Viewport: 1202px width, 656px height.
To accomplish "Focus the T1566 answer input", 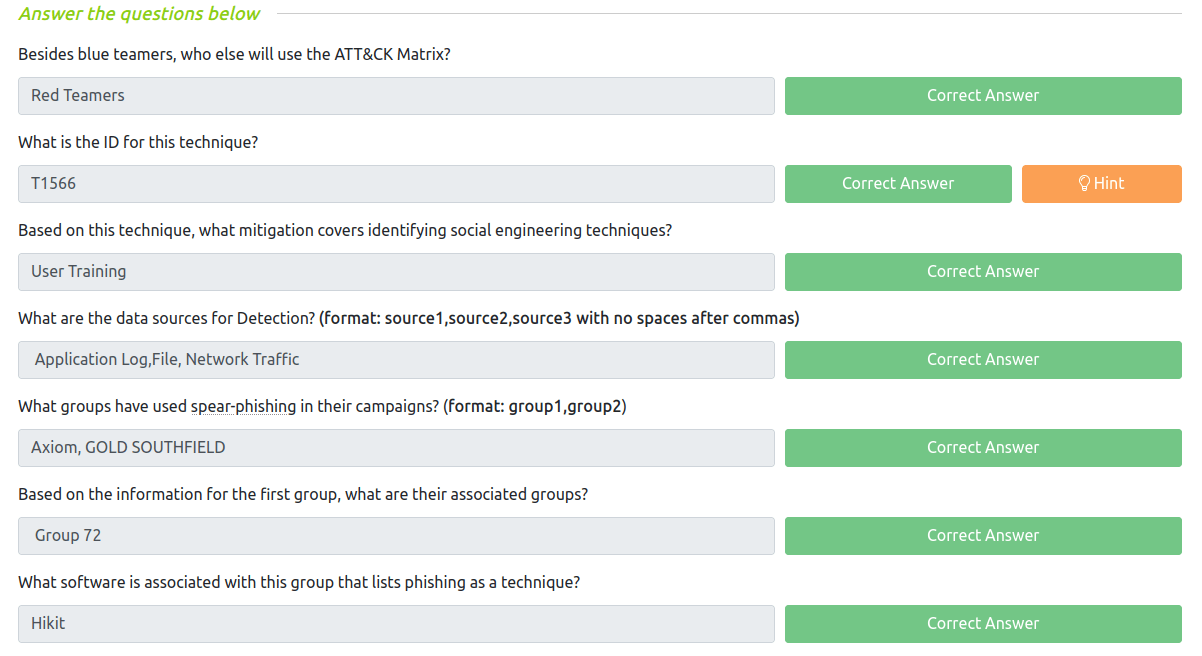I will (396, 184).
